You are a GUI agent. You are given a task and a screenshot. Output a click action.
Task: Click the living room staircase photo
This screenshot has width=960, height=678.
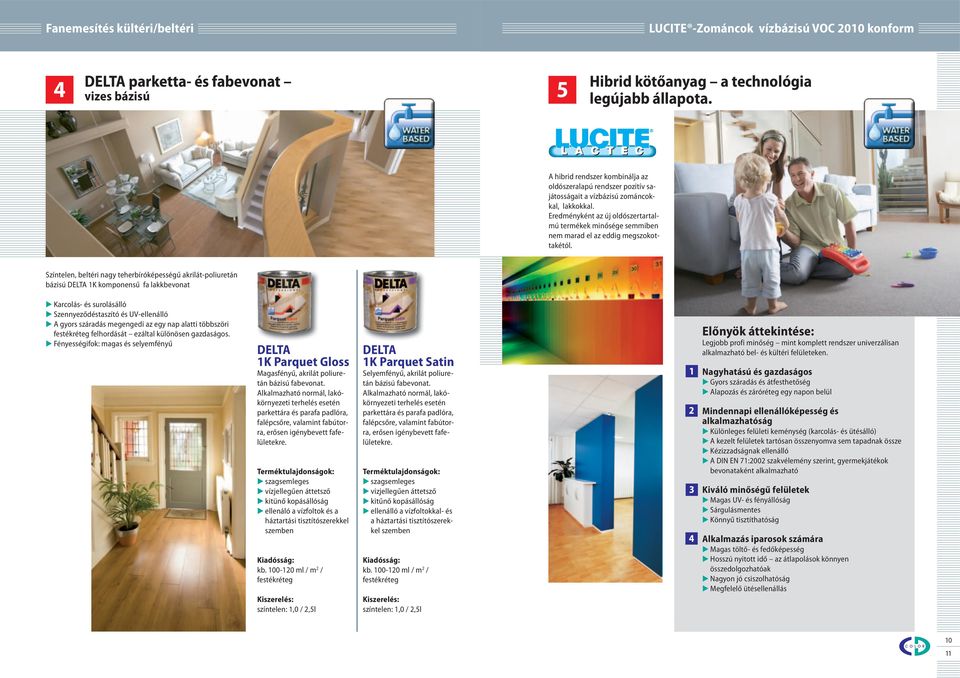point(240,183)
